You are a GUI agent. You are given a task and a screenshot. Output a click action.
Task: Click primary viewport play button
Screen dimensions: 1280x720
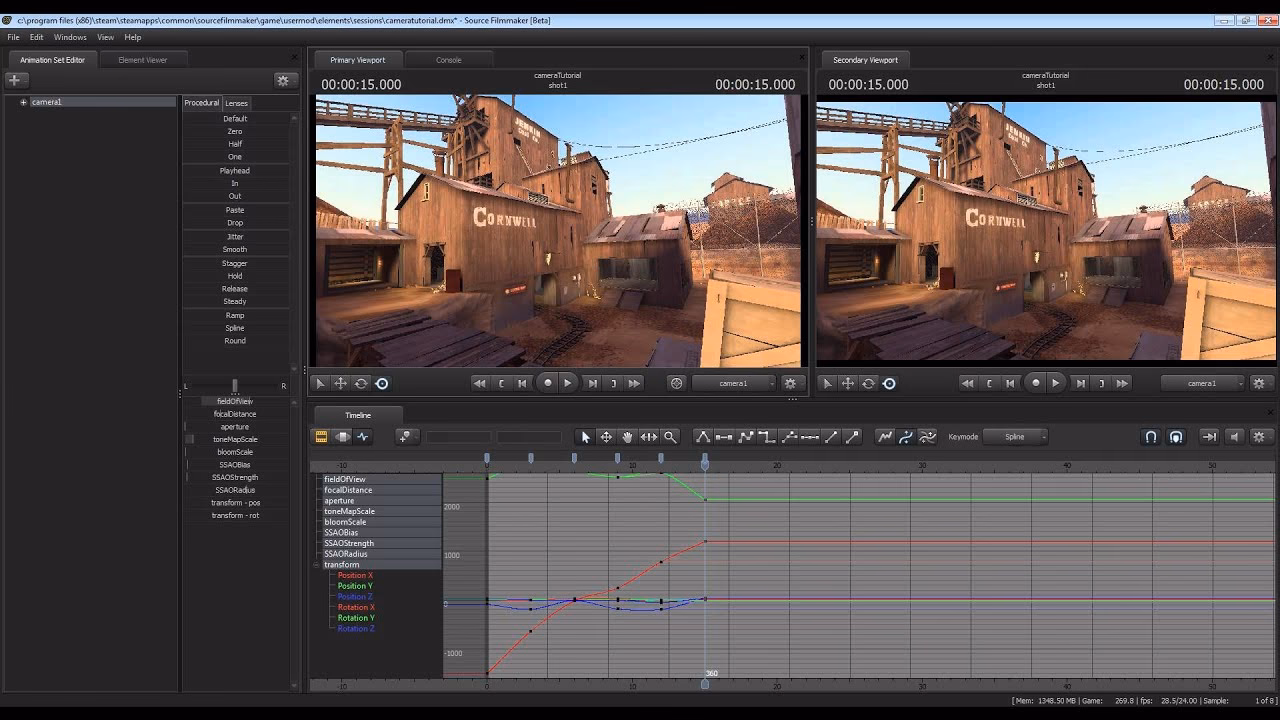click(x=568, y=383)
